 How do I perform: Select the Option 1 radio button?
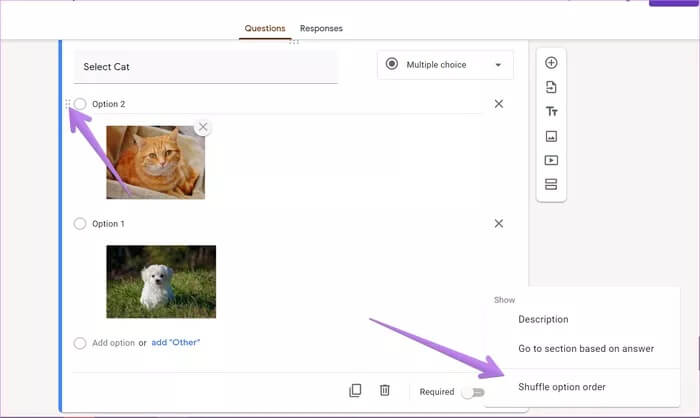pyautogui.click(x=80, y=224)
